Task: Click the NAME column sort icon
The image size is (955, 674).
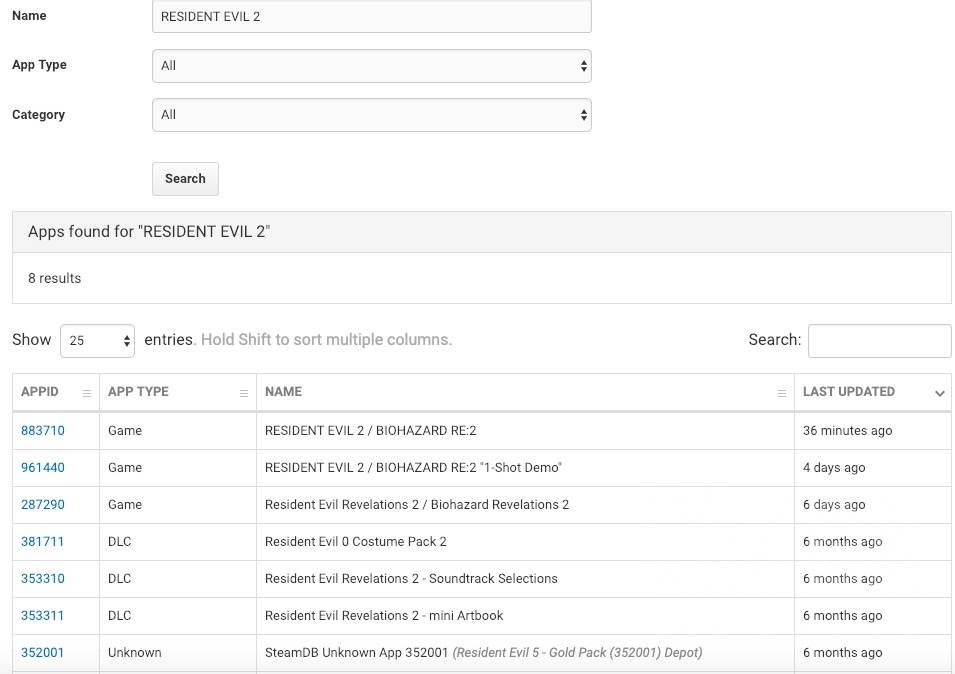Action: (781, 393)
